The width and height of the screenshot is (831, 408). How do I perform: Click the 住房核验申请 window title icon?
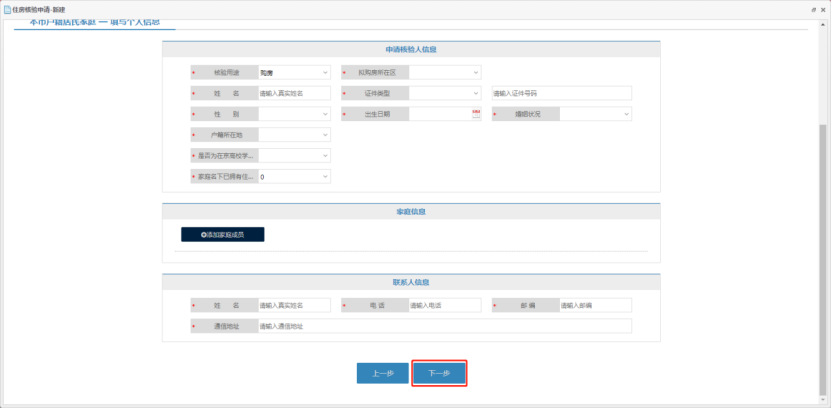tap(6, 7)
